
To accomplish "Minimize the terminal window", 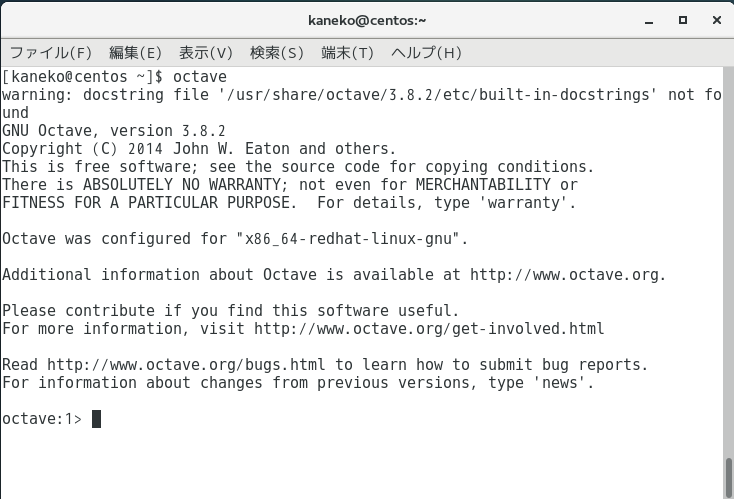I will (x=649, y=21).
